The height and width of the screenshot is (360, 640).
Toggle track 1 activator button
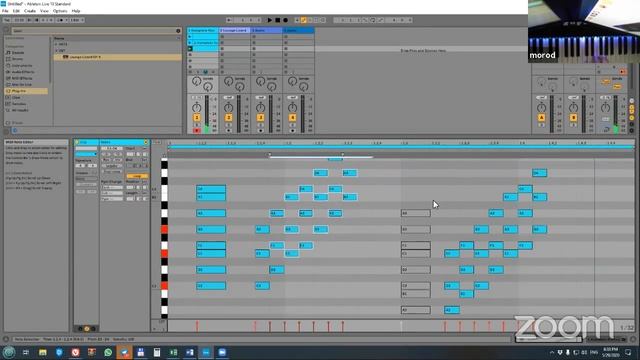point(197,118)
